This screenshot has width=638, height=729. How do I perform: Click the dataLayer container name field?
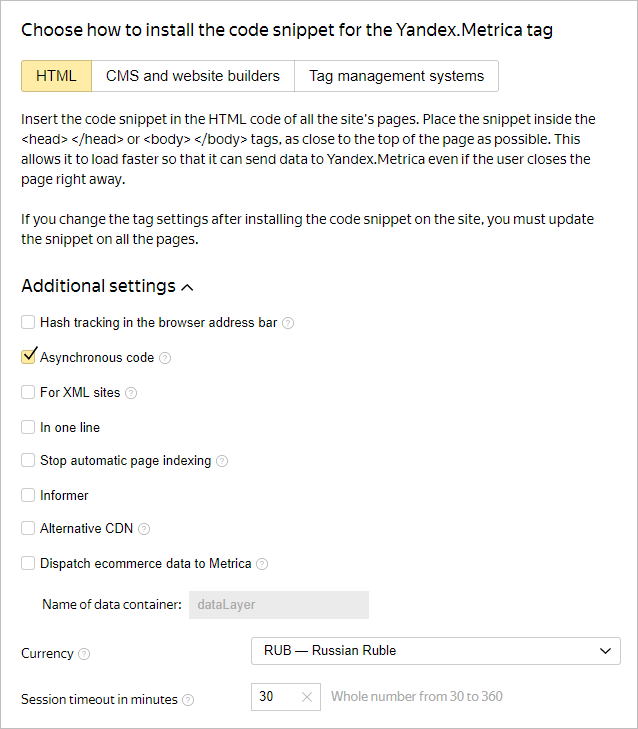click(x=279, y=605)
